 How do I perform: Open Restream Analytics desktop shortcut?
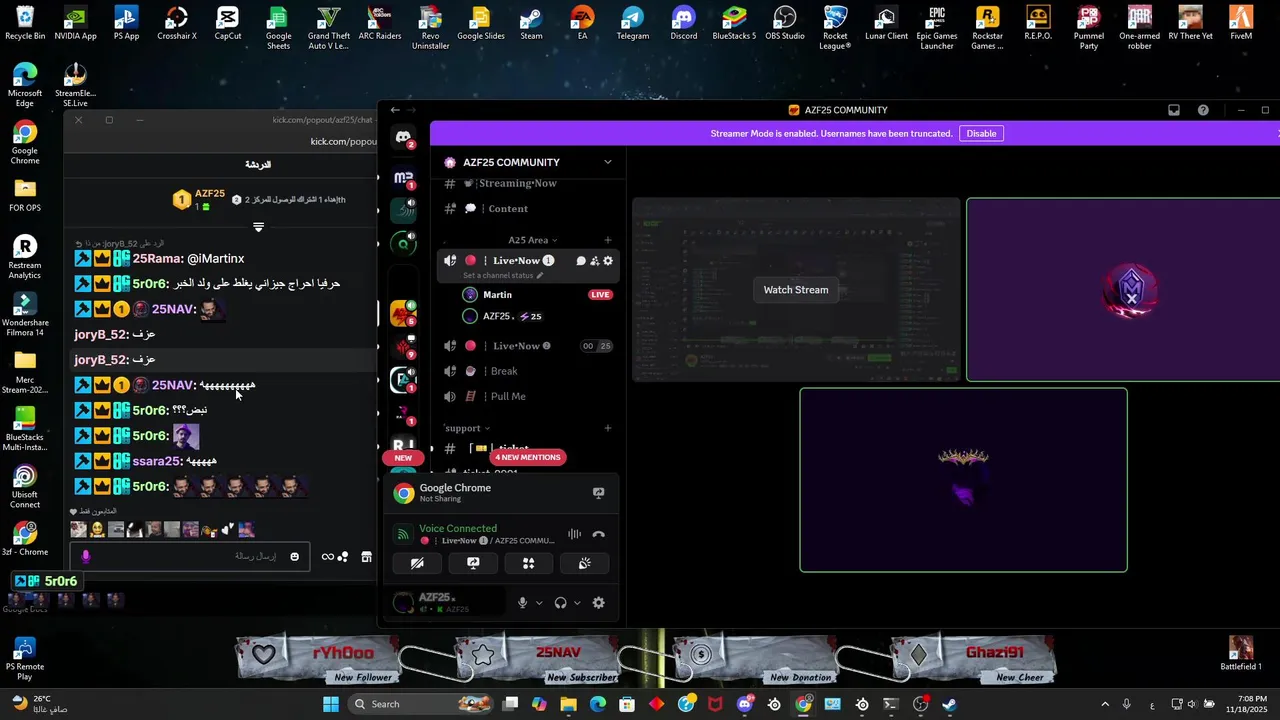[x=25, y=258]
